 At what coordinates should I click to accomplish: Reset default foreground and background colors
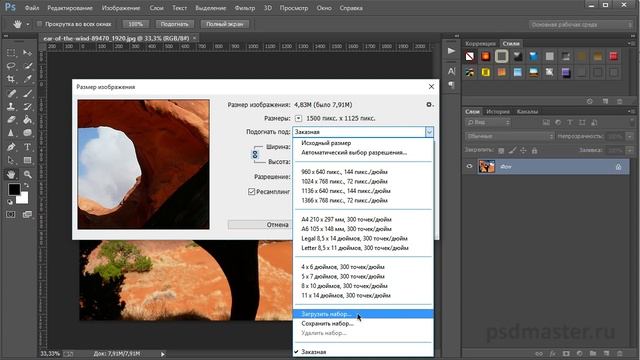tap(10, 202)
